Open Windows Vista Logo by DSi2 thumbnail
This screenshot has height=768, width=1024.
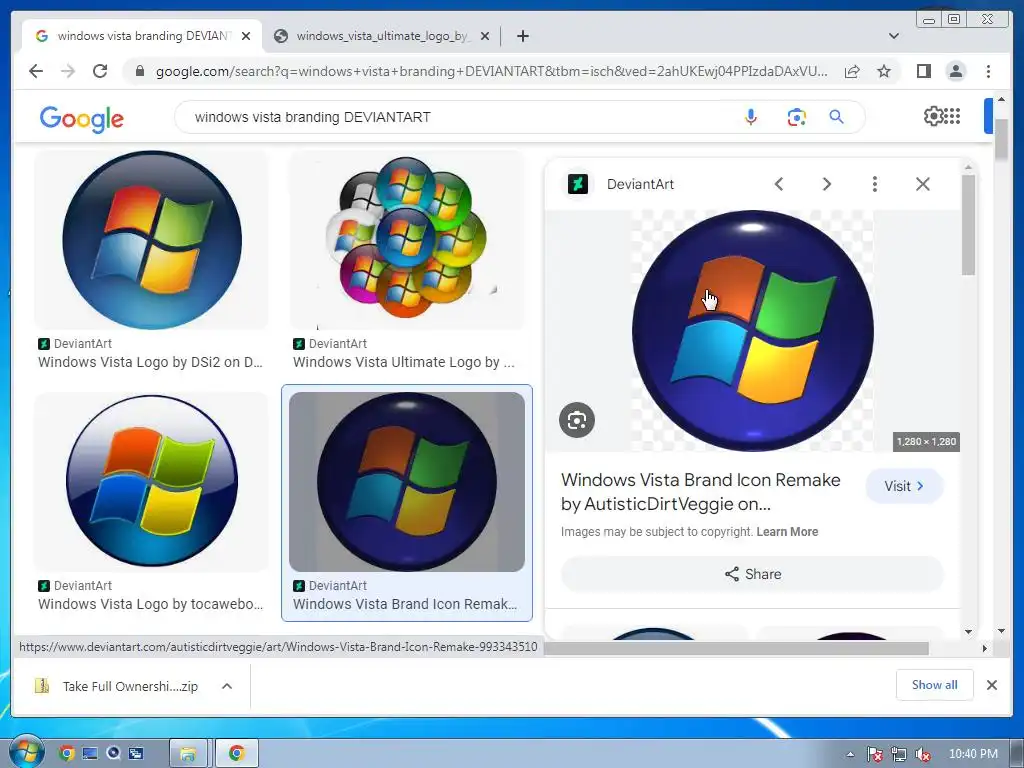click(152, 240)
